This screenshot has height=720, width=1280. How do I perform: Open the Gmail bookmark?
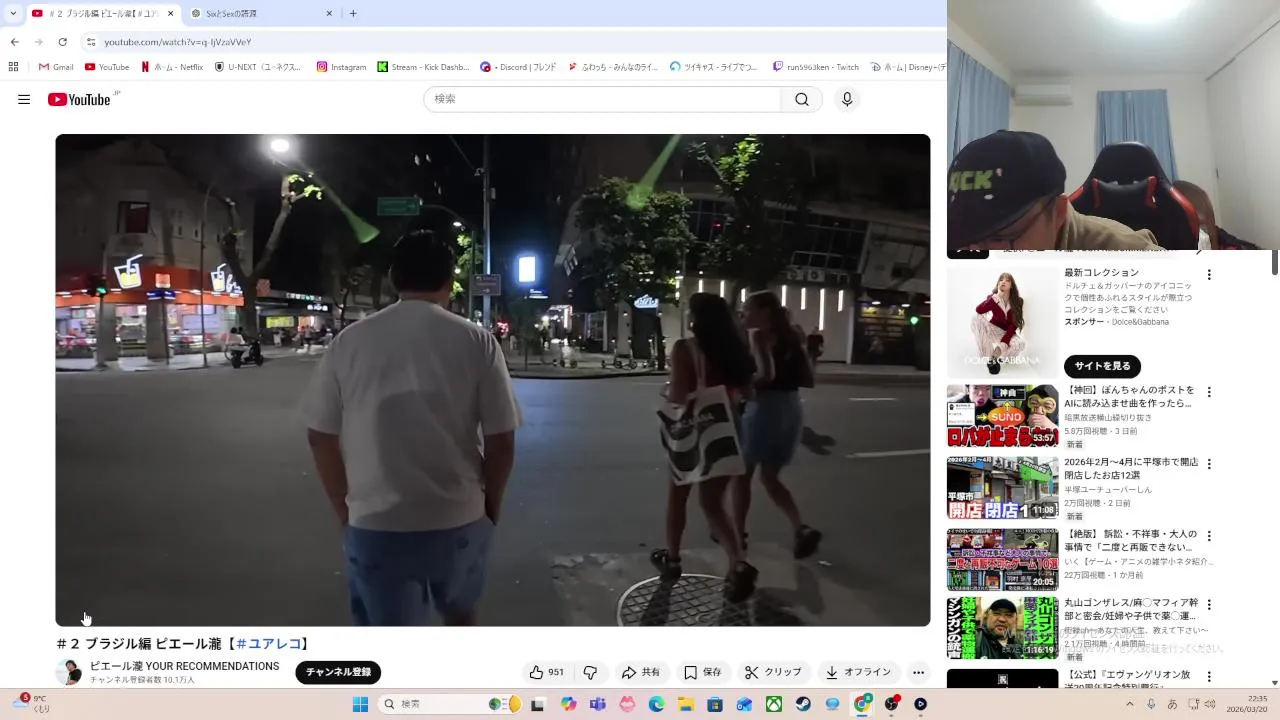coord(56,67)
